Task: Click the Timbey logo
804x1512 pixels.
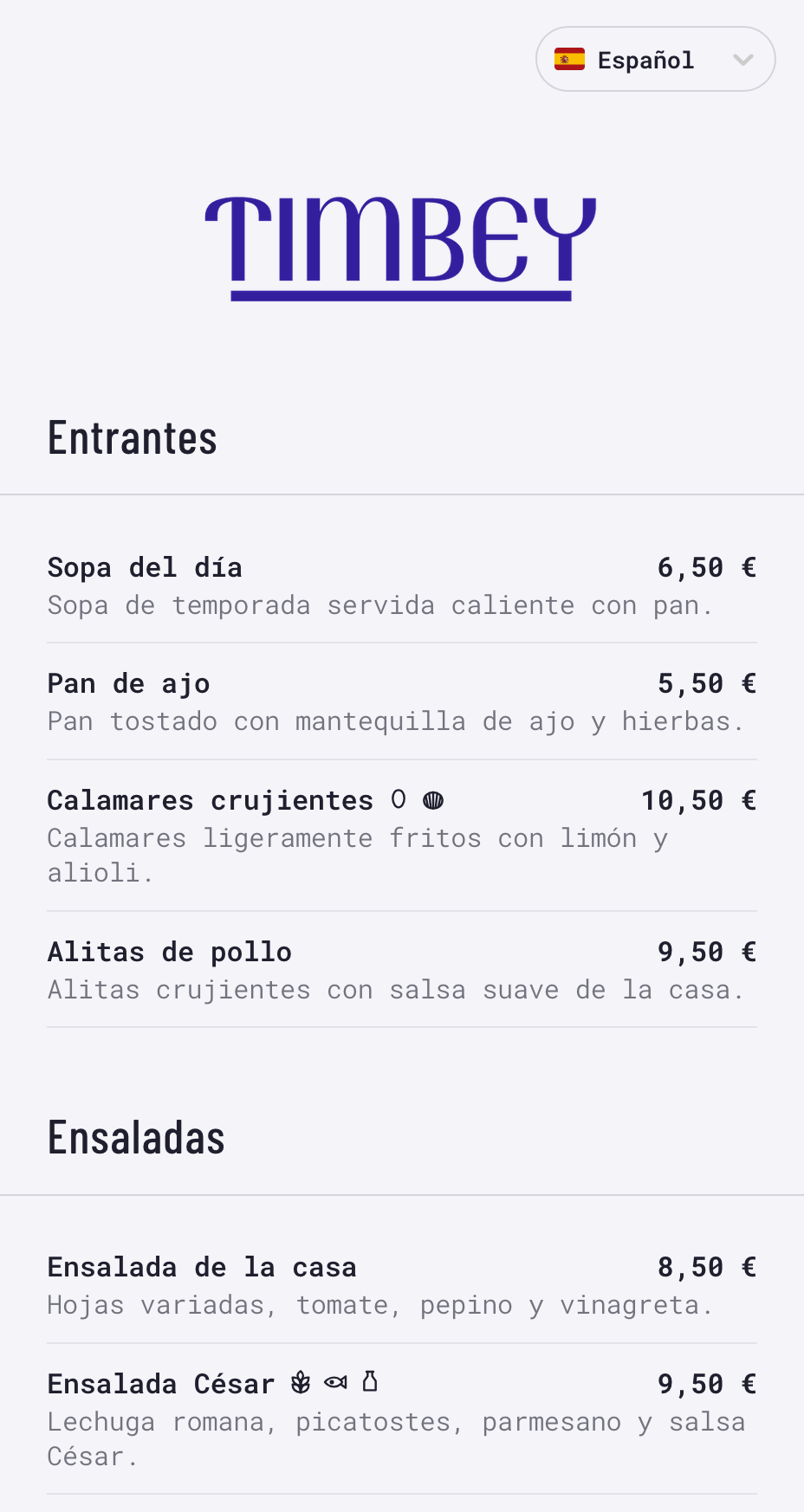Action: coord(401,248)
